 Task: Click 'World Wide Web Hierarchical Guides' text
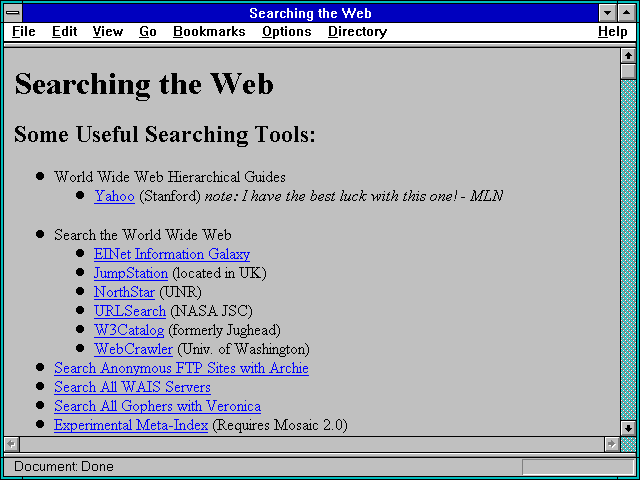[x=170, y=177]
